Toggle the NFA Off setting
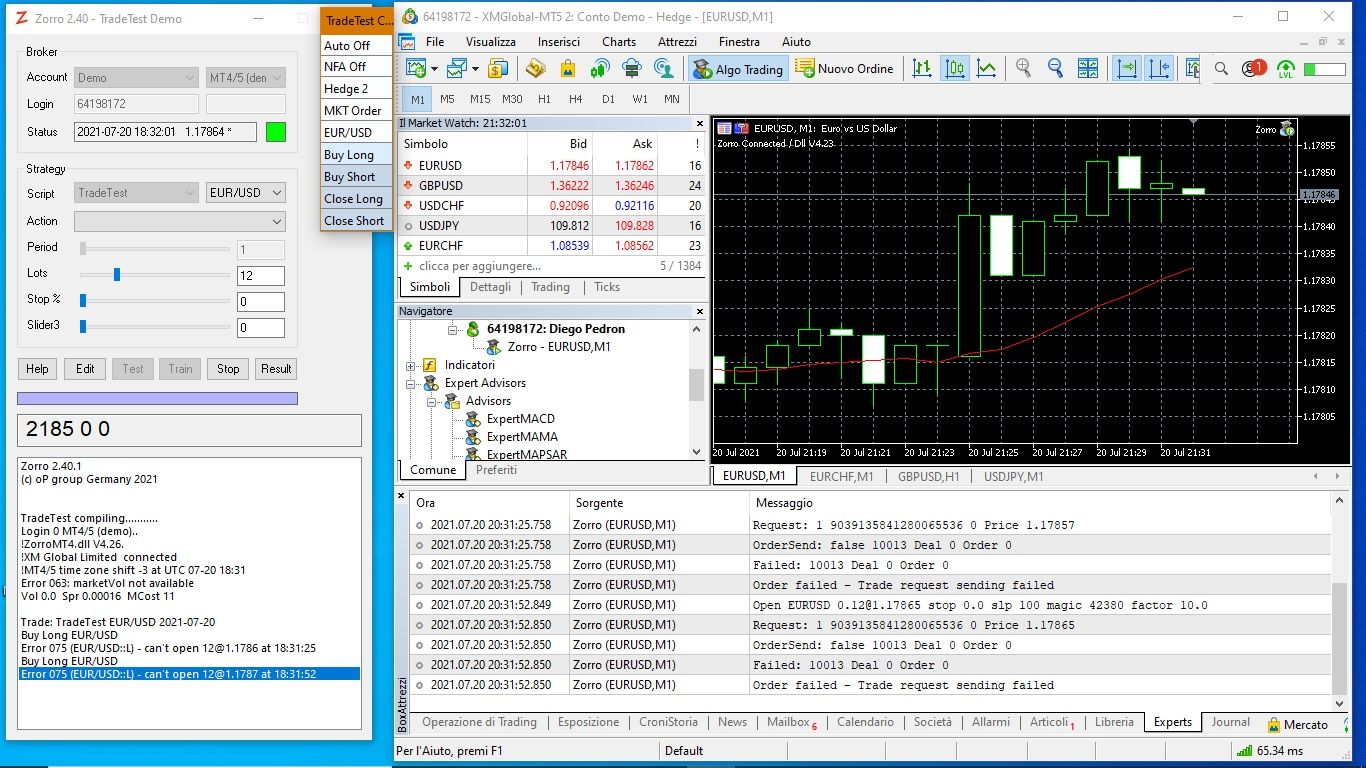Screen dimensions: 1366x768 pos(345,67)
